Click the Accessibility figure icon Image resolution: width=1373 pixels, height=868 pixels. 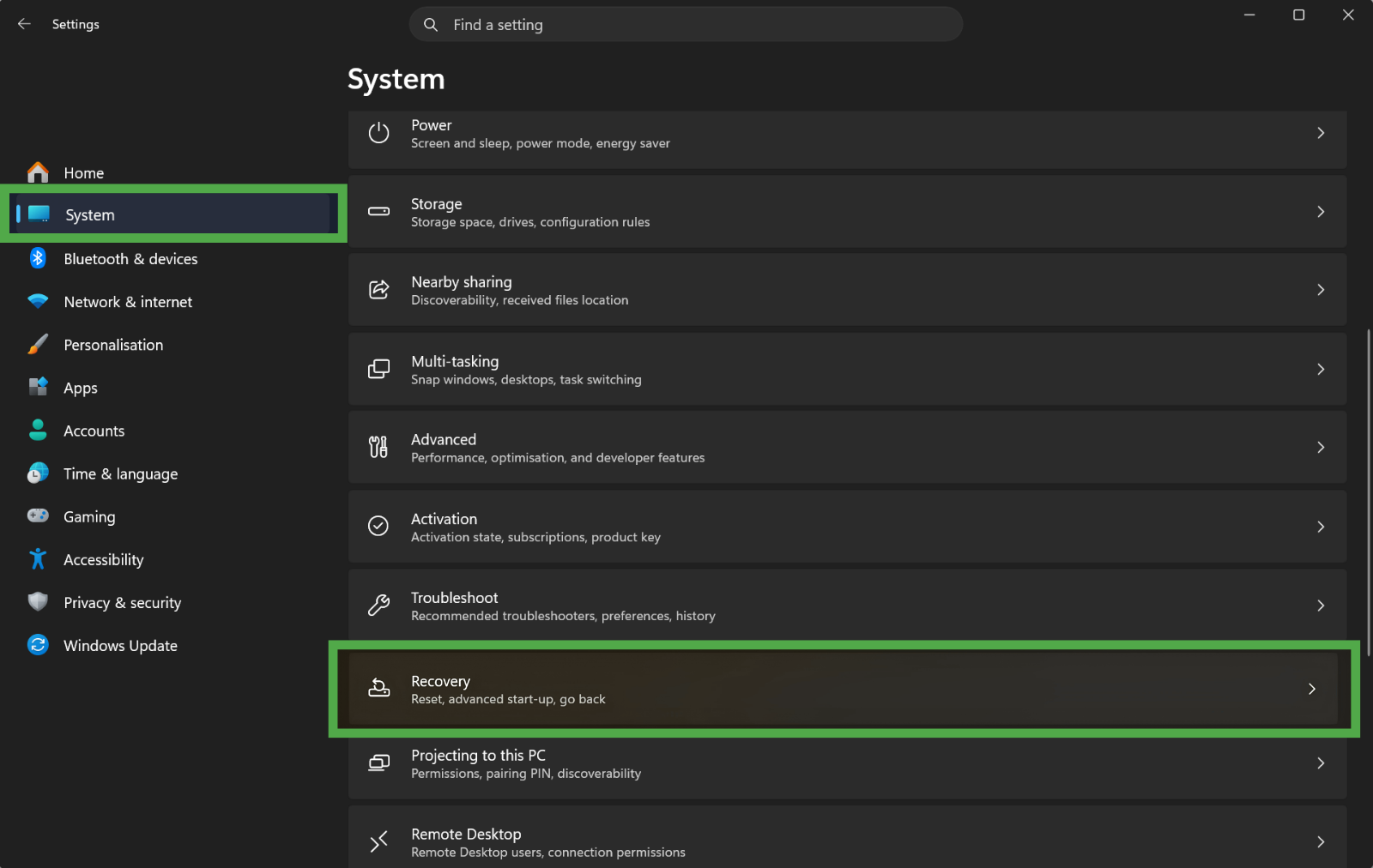click(x=38, y=558)
